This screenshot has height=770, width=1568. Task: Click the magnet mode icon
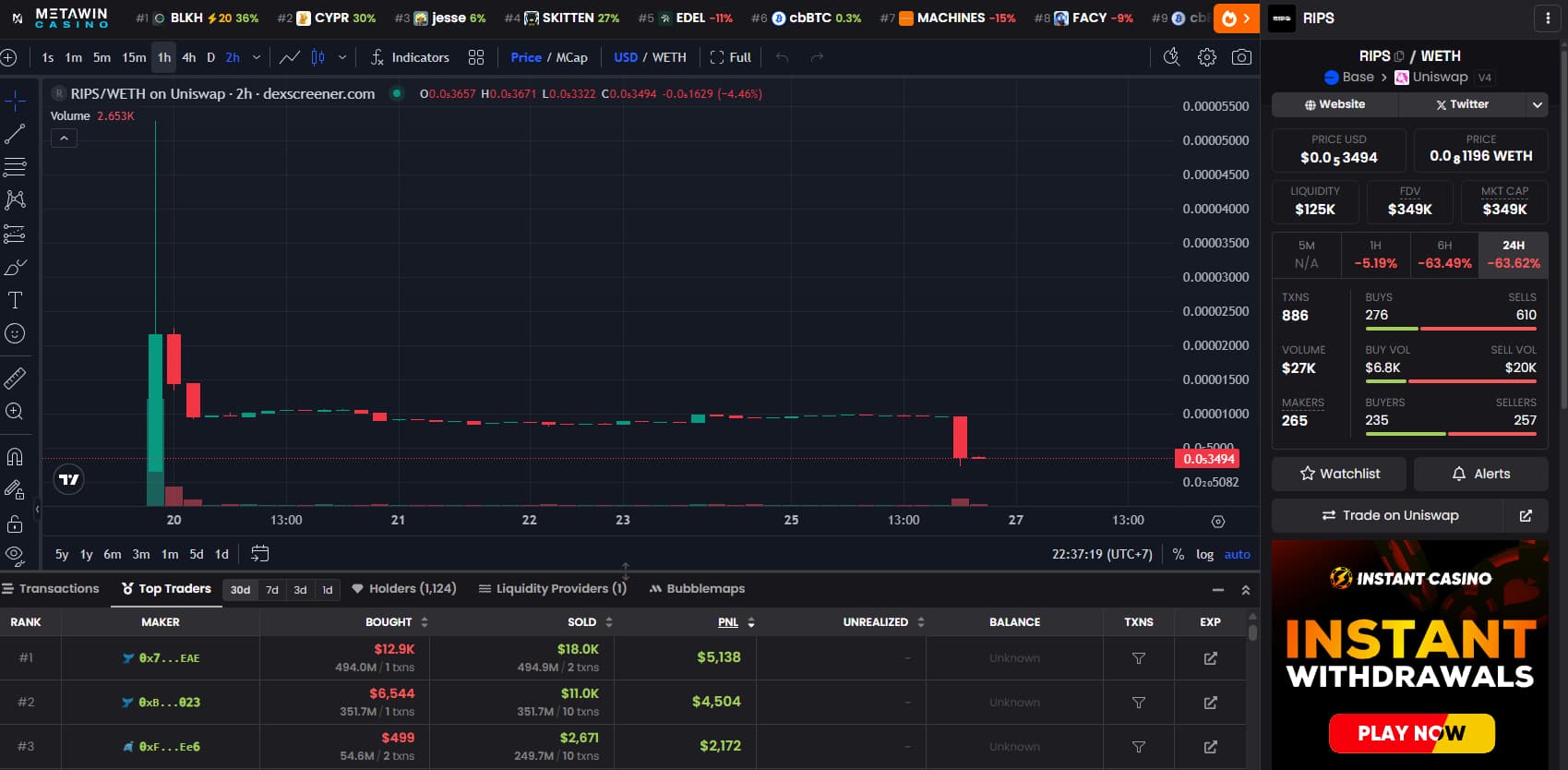pyautogui.click(x=15, y=456)
